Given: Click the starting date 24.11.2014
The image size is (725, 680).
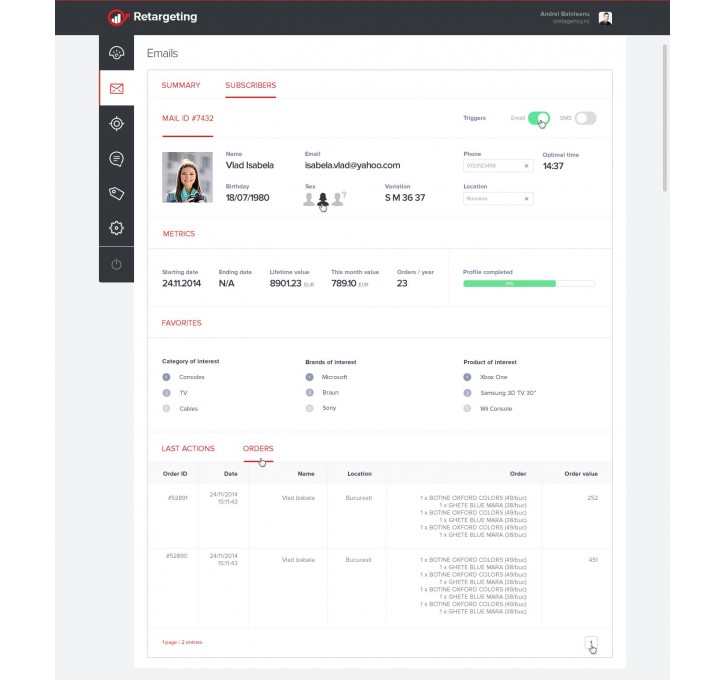Looking at the screenshot, I should click(x=181, y=283).
